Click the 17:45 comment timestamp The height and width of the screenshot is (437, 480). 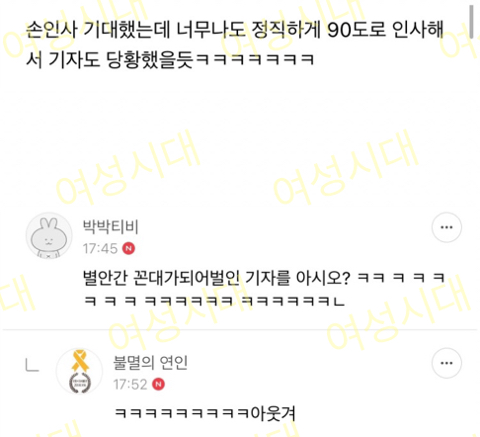pyautogui.click(x=100, y=249)
